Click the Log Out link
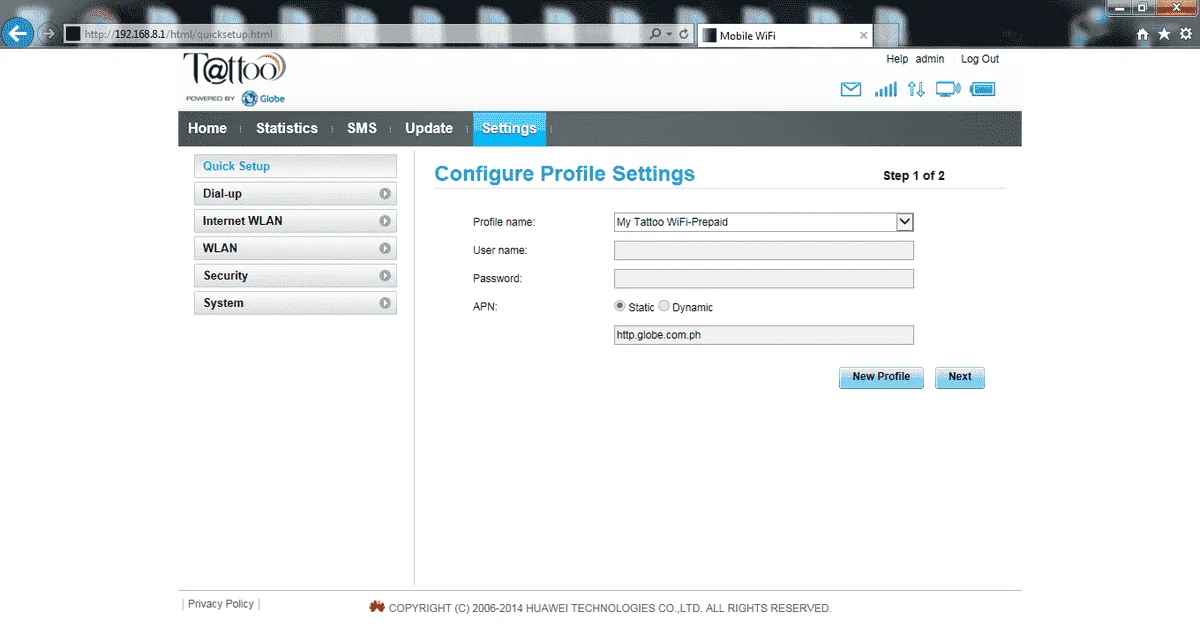The width and height of the screenshot is (1200, 642). 980,59
